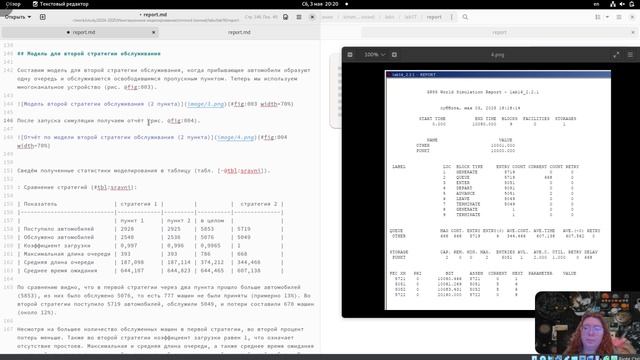Switch to the modified report.md tab
640x360 pixels.
pos(80,32)
